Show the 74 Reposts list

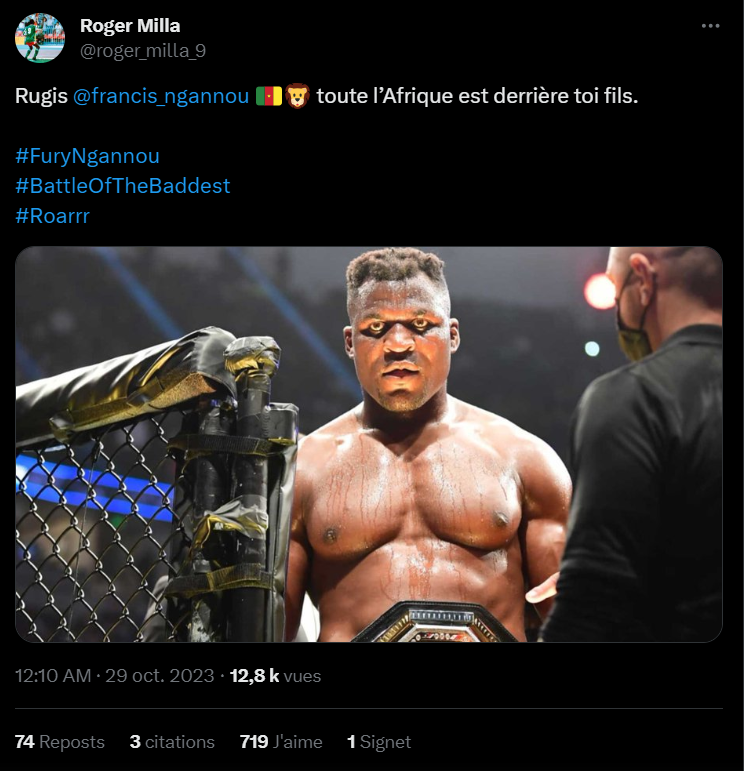(x=60, y=742)
